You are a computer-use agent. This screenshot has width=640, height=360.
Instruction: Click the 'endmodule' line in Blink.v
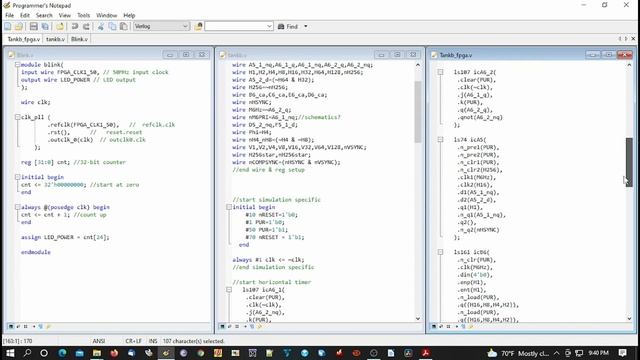[x=36, y=252]
